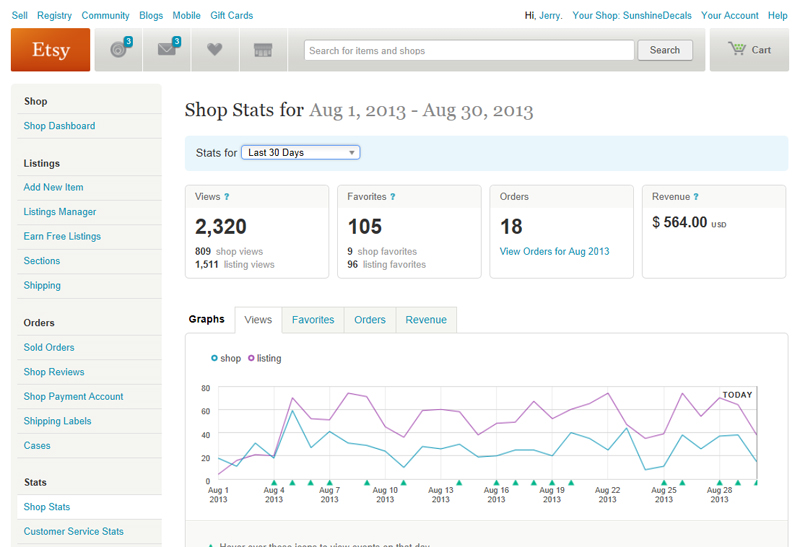Viewport: 800px width, 547px height.
Task: Open Your Account
Action: 730,15
